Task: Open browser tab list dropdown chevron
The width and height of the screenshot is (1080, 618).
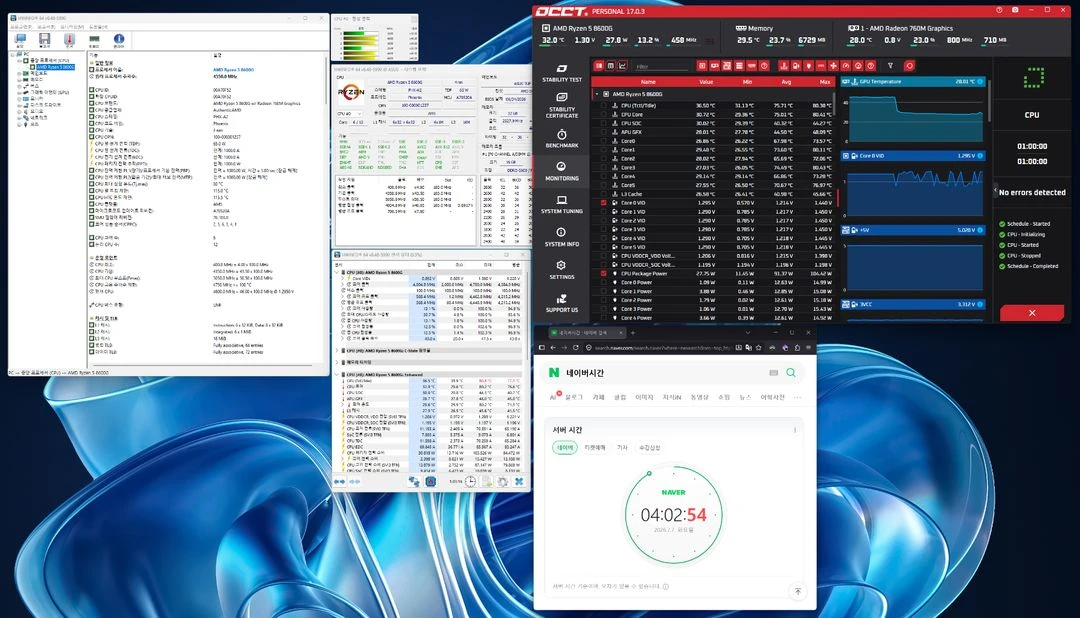Action: (747, 333)
